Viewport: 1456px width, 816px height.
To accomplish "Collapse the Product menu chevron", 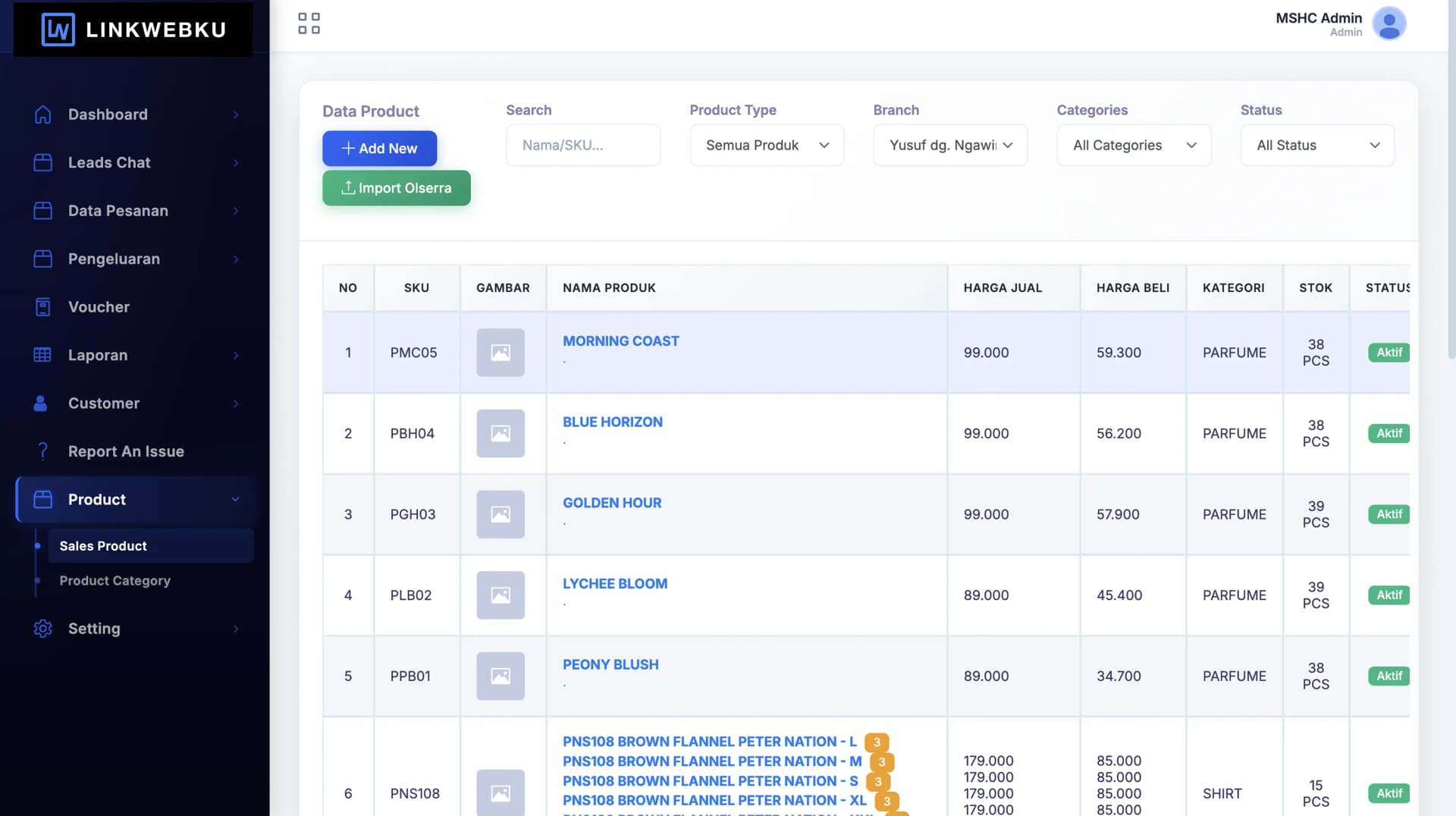I will point(236,499).
